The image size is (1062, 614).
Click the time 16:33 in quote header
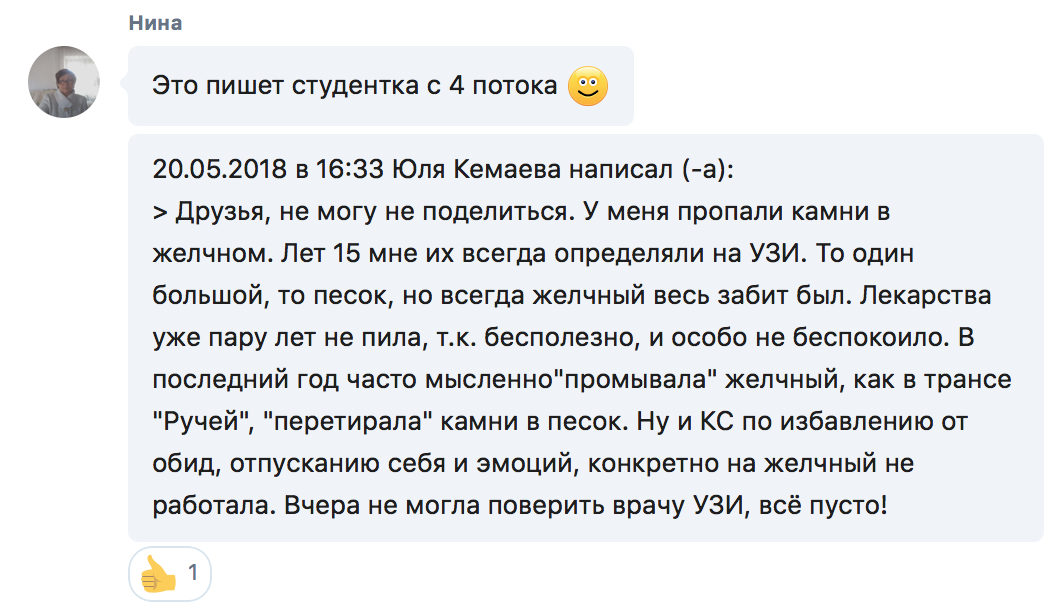pos(349,169)
